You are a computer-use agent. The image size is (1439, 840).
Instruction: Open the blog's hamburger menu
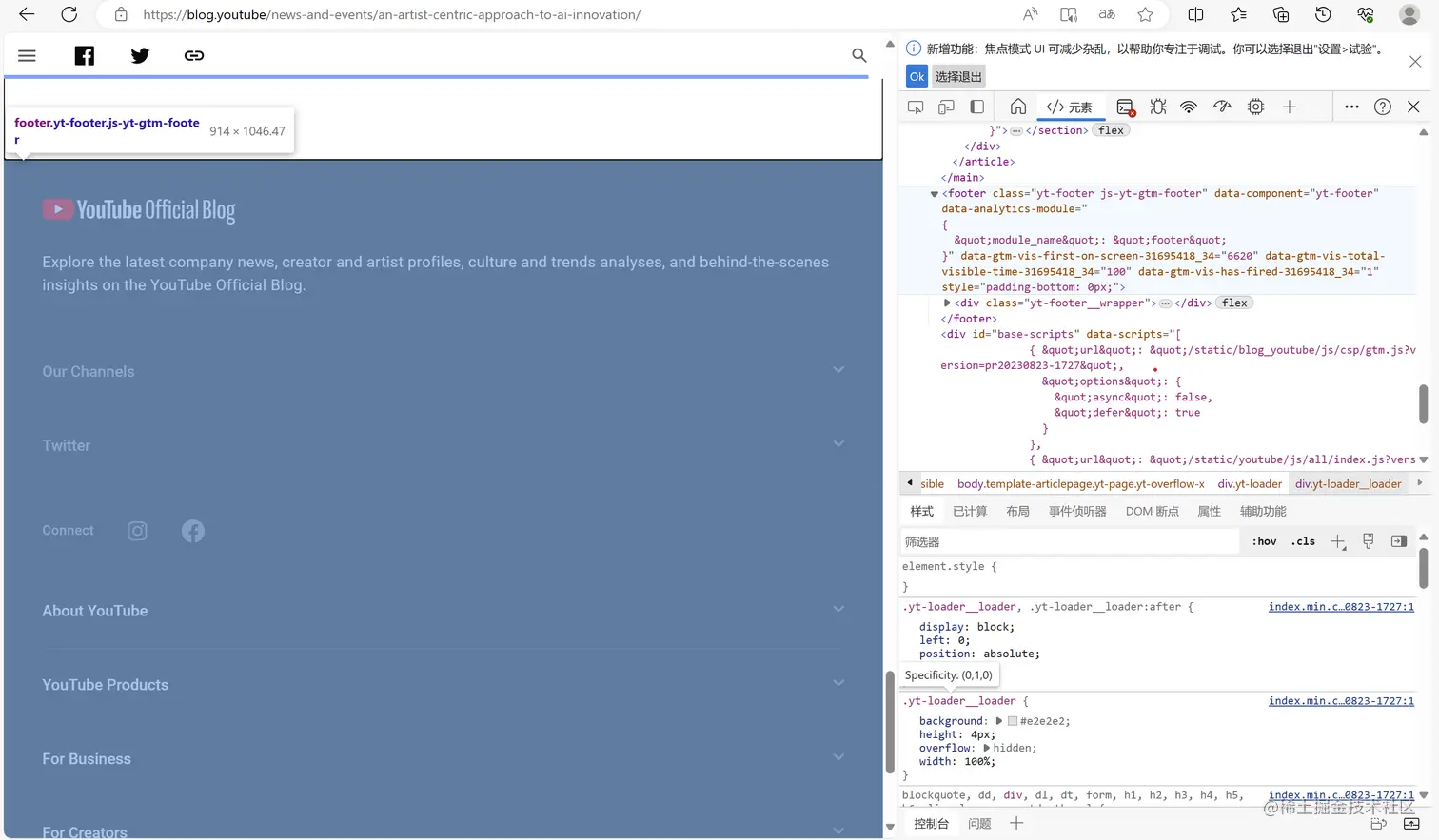pos(27,55)
